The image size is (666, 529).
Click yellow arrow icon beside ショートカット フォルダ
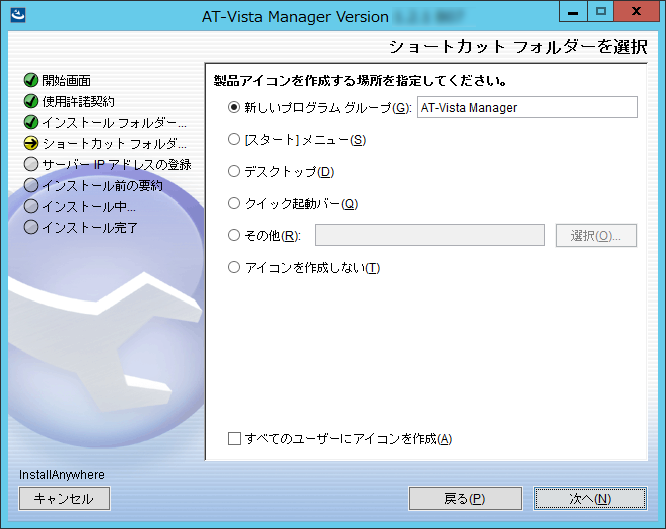(31, 143)
